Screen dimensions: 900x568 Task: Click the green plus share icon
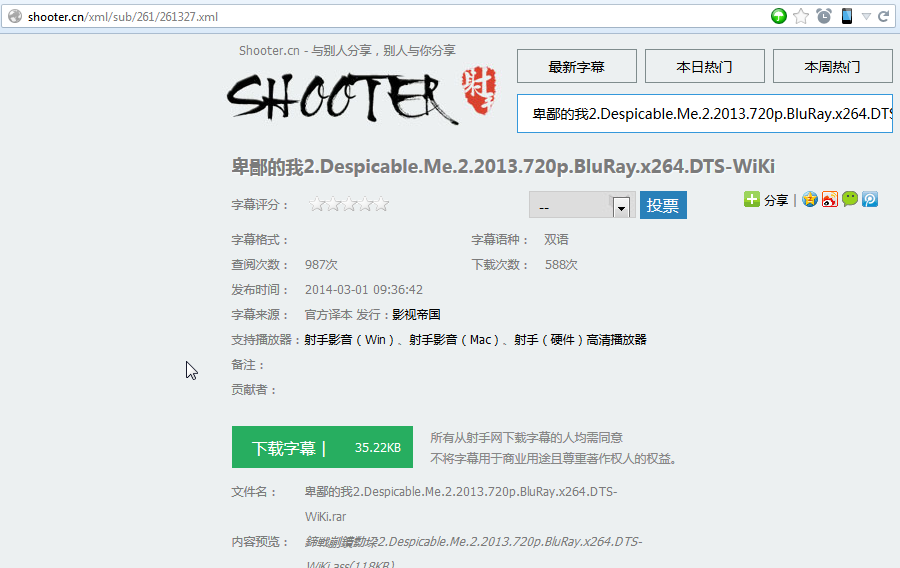tap(751, 199)
